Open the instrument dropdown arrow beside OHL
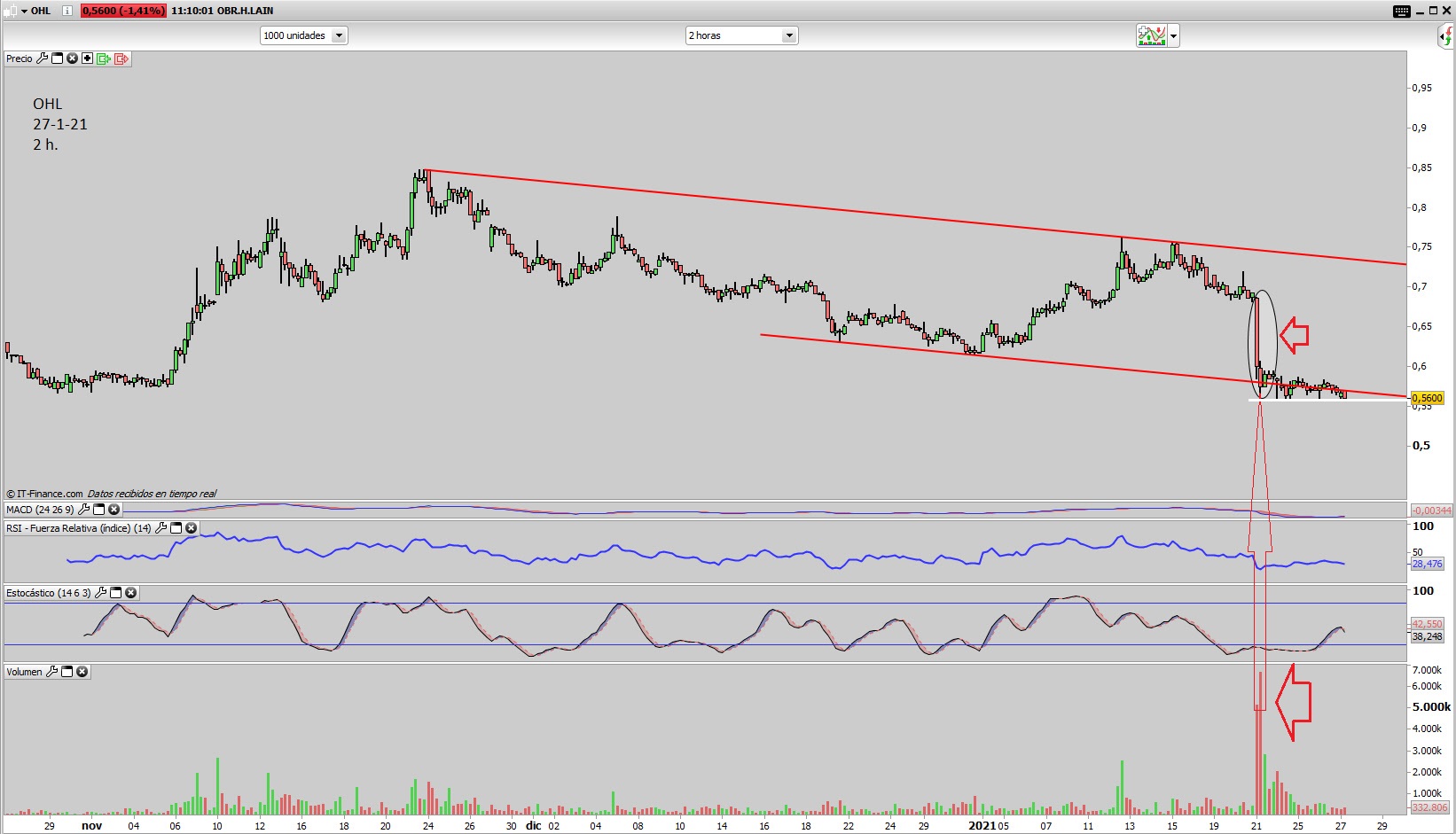Image resolution: width=1456 pixels, height=834 pixels. tap(25, 11)
